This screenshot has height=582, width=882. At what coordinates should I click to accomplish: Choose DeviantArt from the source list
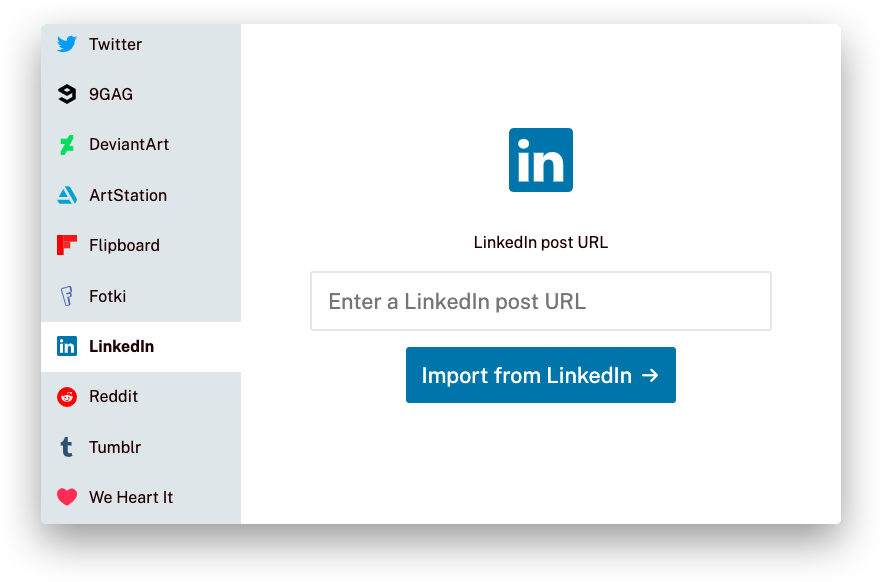pos(141,145)
